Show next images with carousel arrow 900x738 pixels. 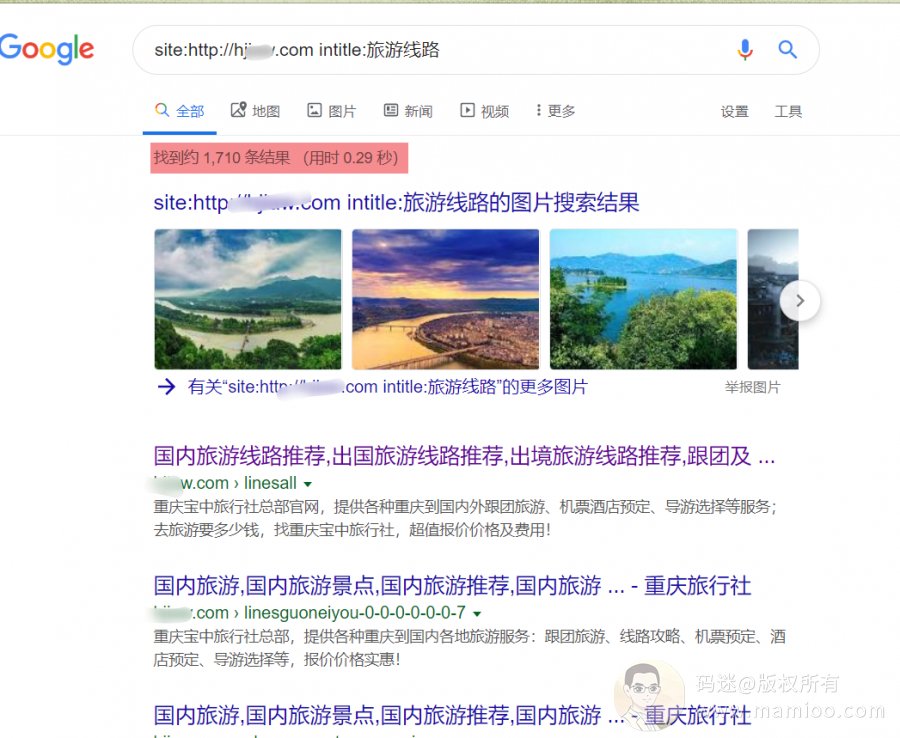[x=800, y=300]
